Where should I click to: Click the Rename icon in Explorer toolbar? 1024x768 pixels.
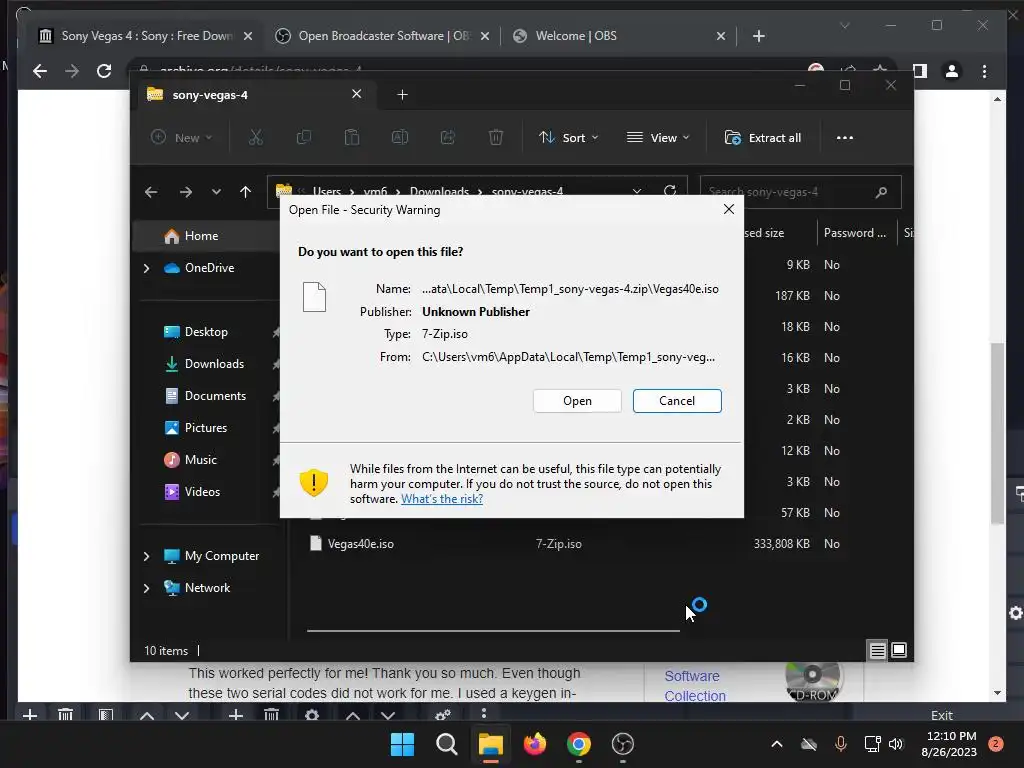point(400,138)
